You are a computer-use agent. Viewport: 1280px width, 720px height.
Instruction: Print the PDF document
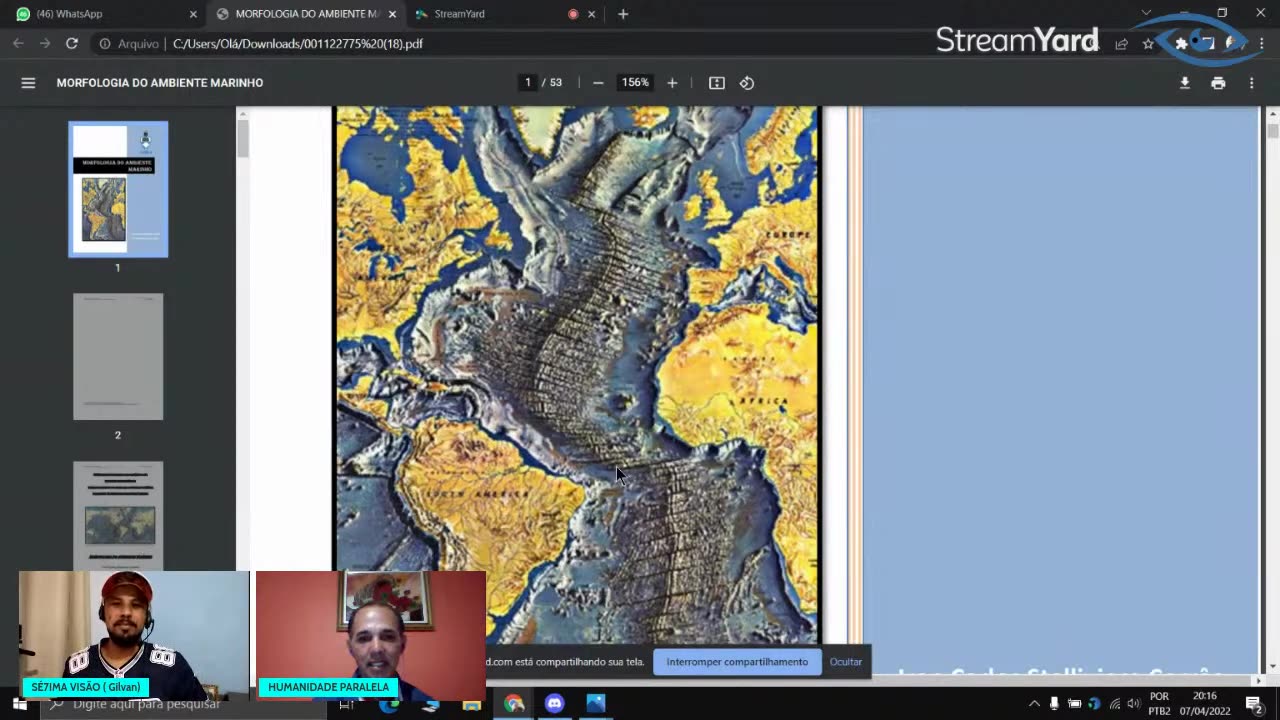tap(1218, 83)
